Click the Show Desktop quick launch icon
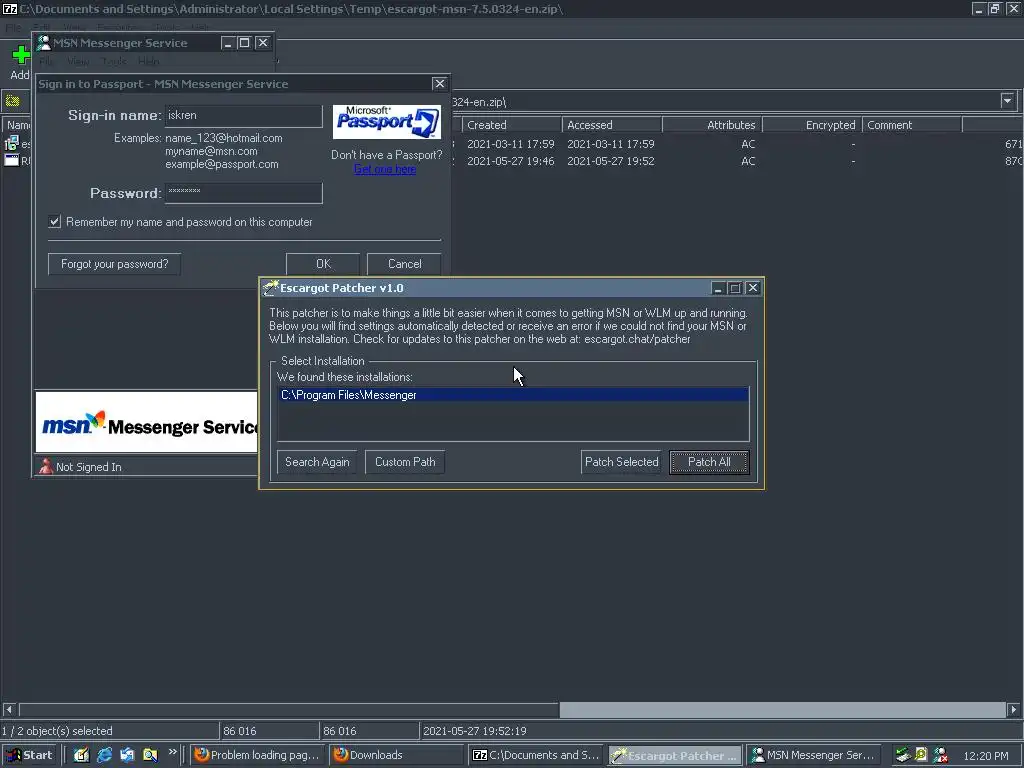The image size is (1024, 768). click(81, 755)
